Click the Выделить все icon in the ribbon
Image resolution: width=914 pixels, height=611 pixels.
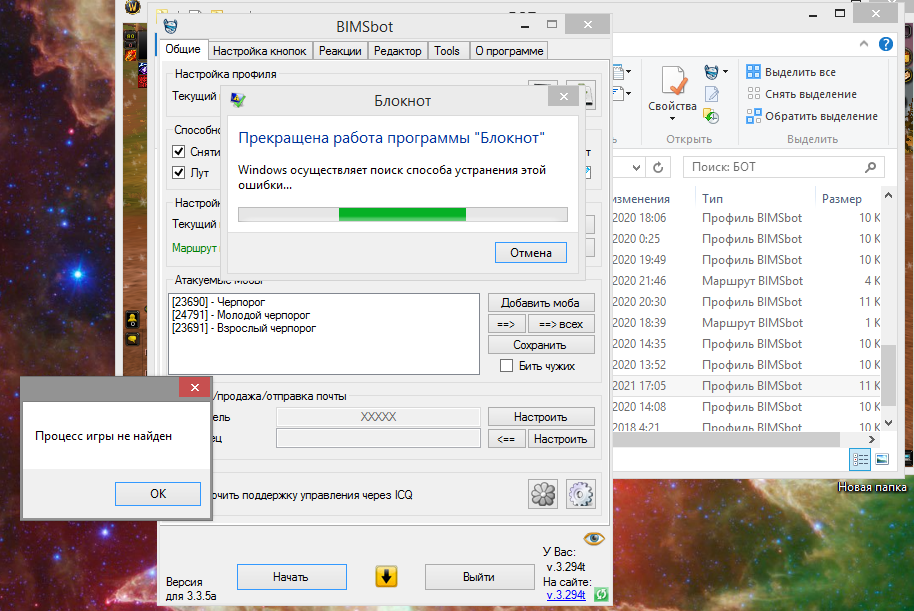(754, 73)
